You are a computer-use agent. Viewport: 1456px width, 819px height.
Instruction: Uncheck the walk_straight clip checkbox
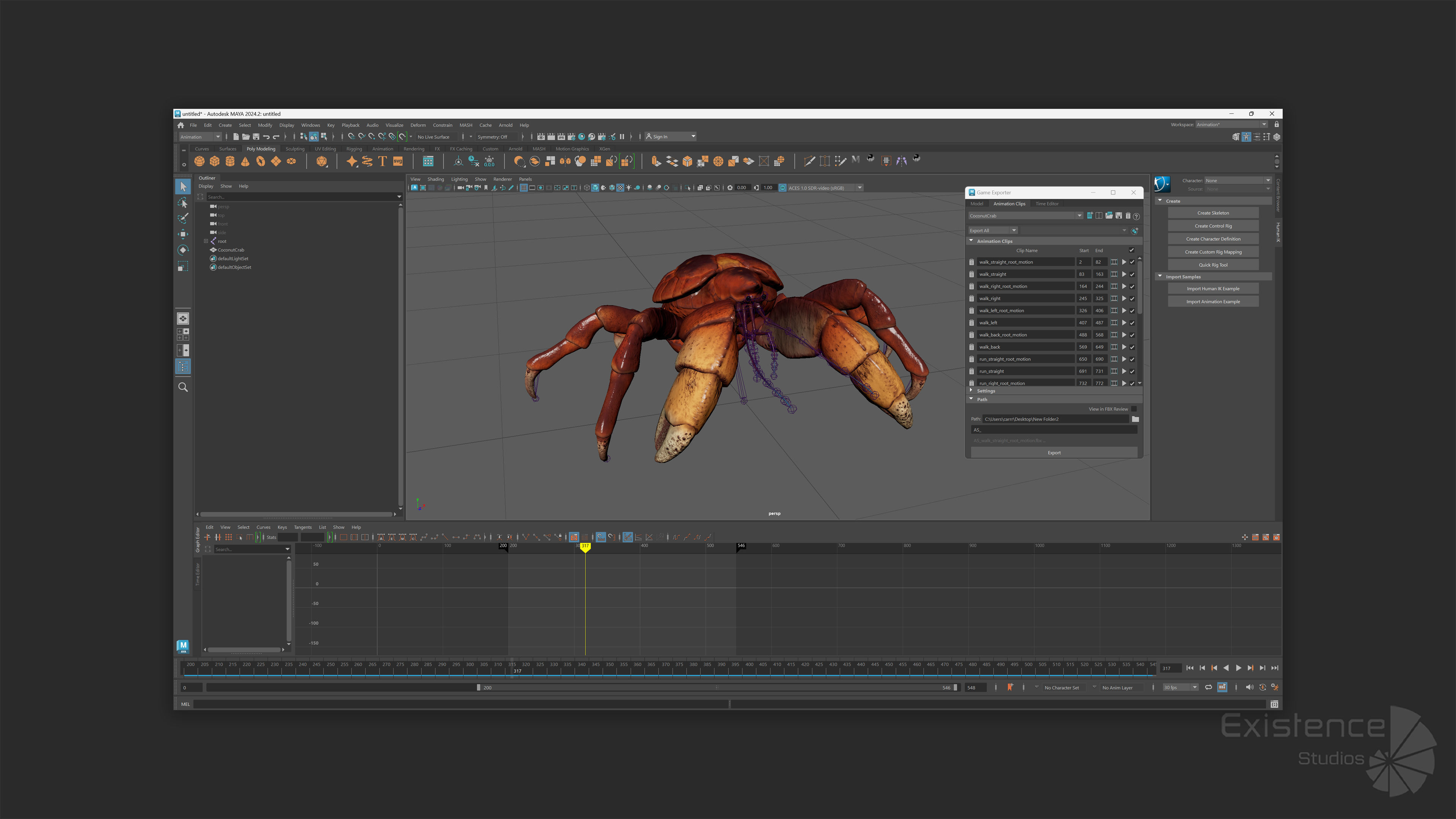(x=1132, y=274)
